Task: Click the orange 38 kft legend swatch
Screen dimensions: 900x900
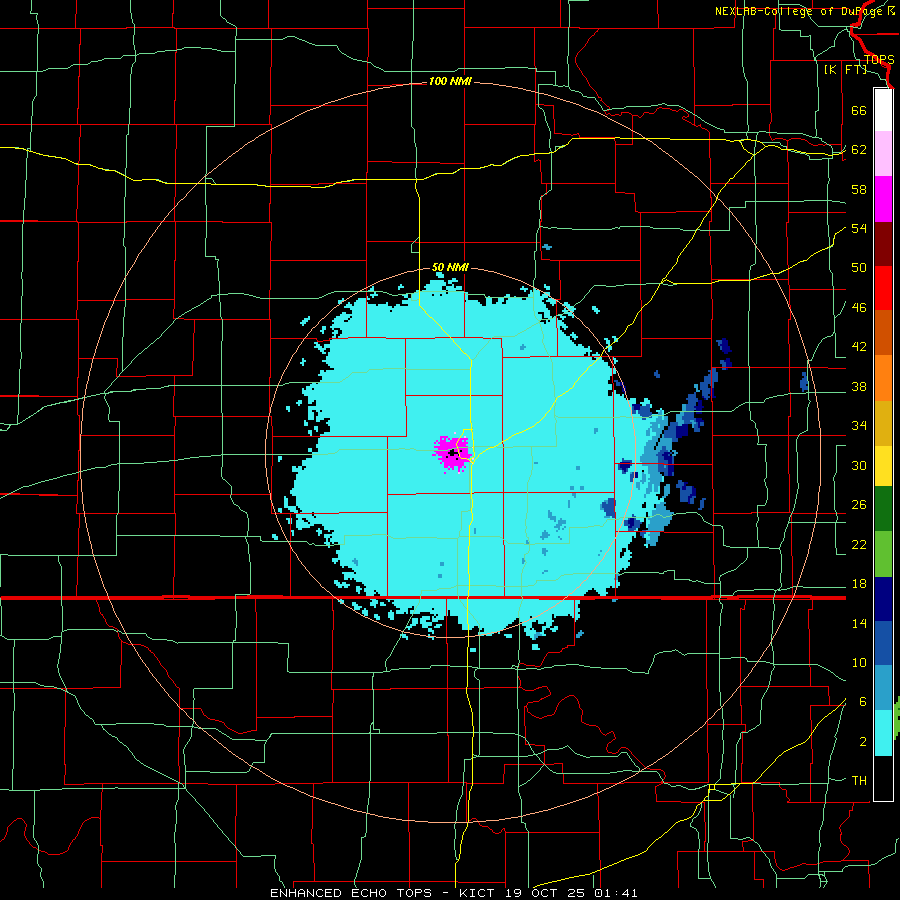Action: pos(883,377)
